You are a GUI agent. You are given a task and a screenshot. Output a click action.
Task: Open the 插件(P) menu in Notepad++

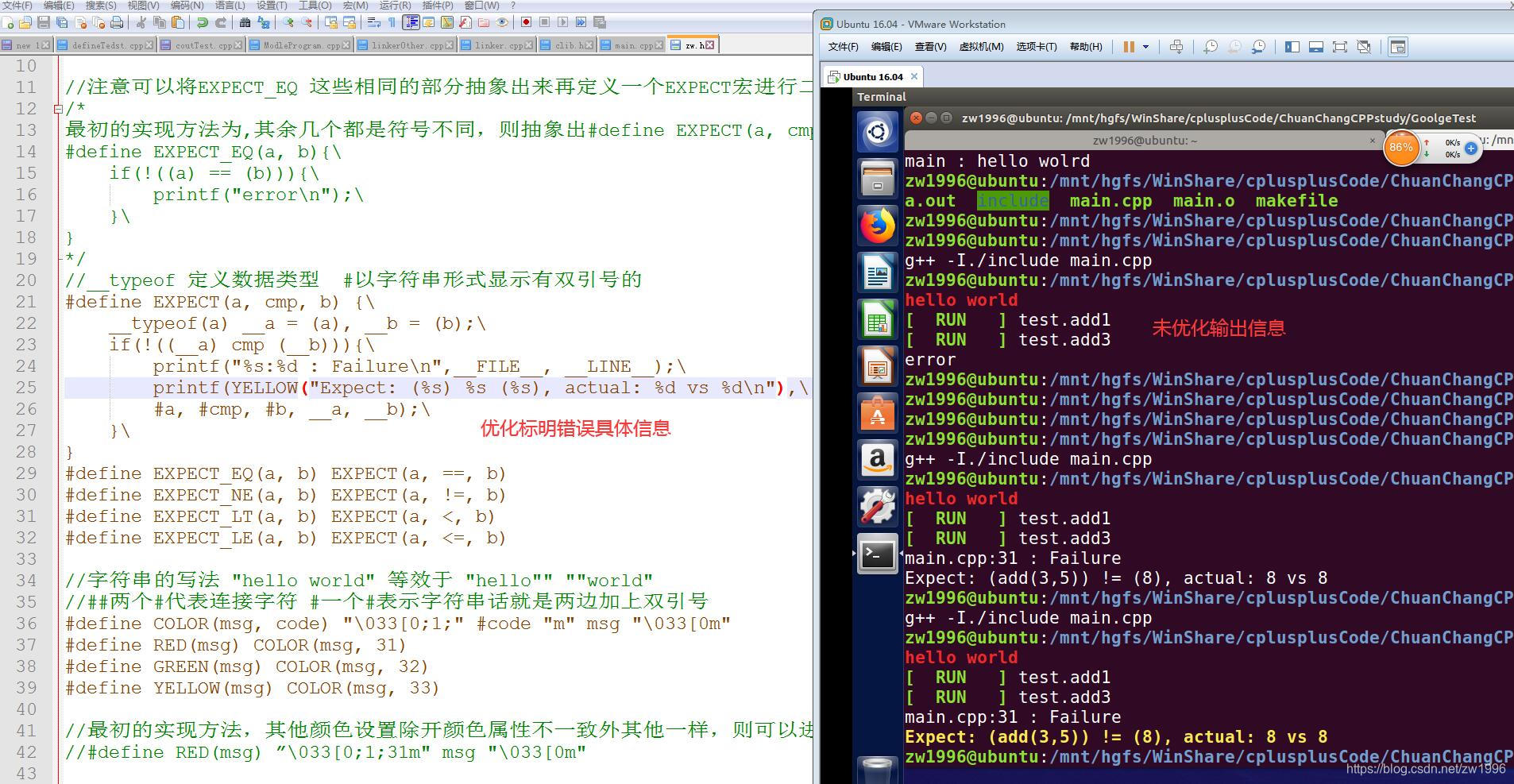438,6
